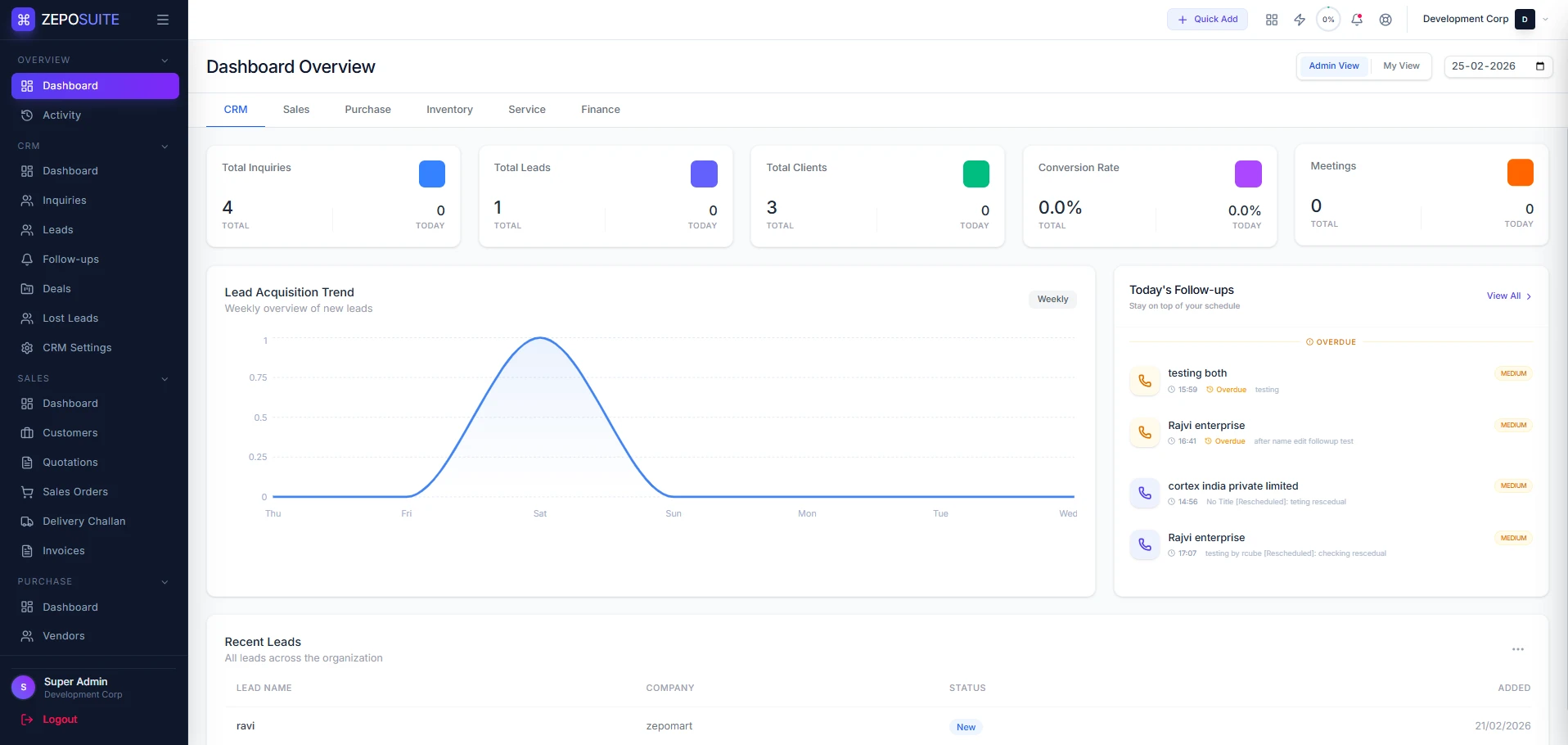Open the help/support icon in top bar
The height and width of the screenshot is (745, 1568).
1386,19
